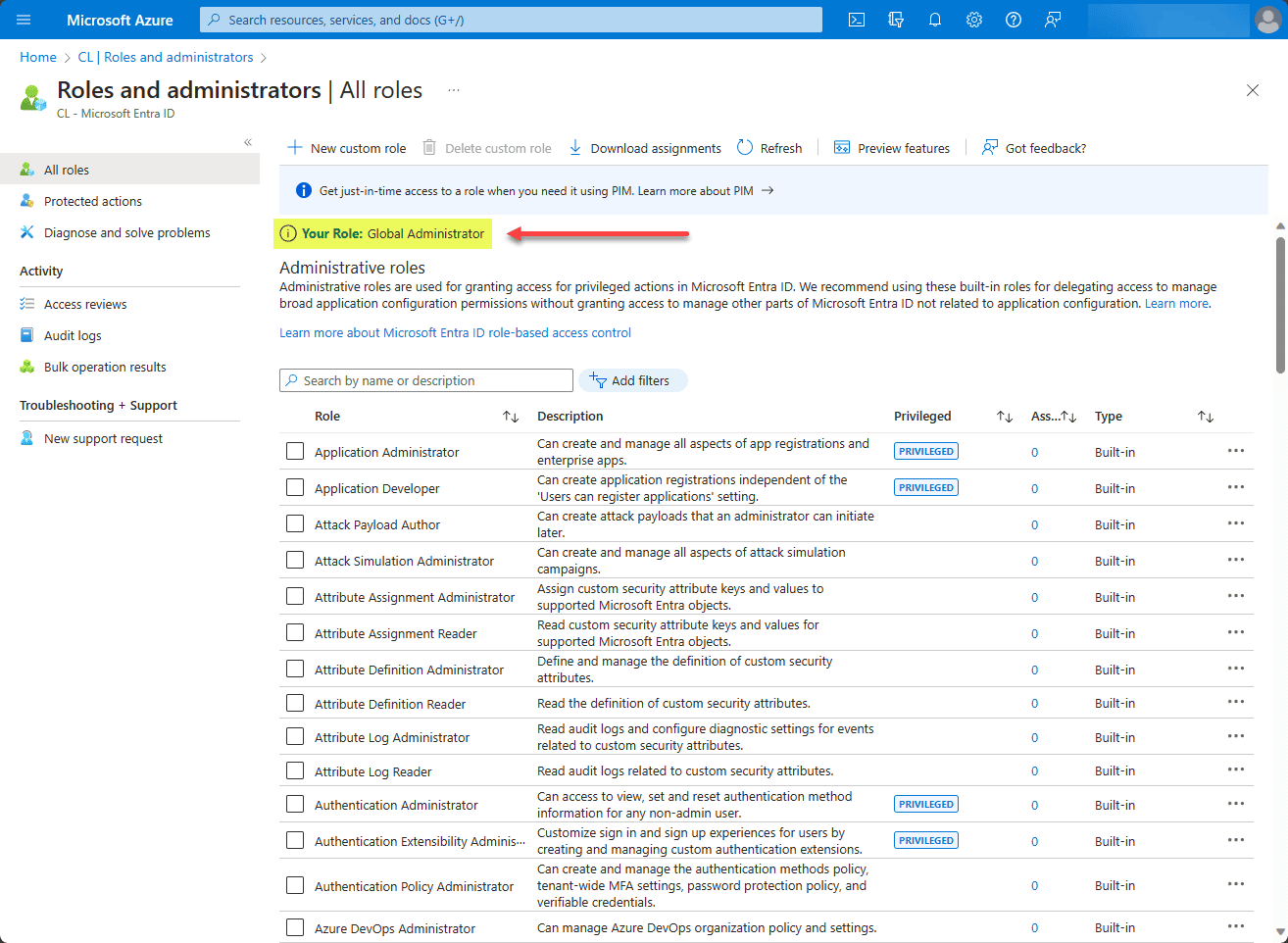Refresh the roles list

[x=769, y=148]
